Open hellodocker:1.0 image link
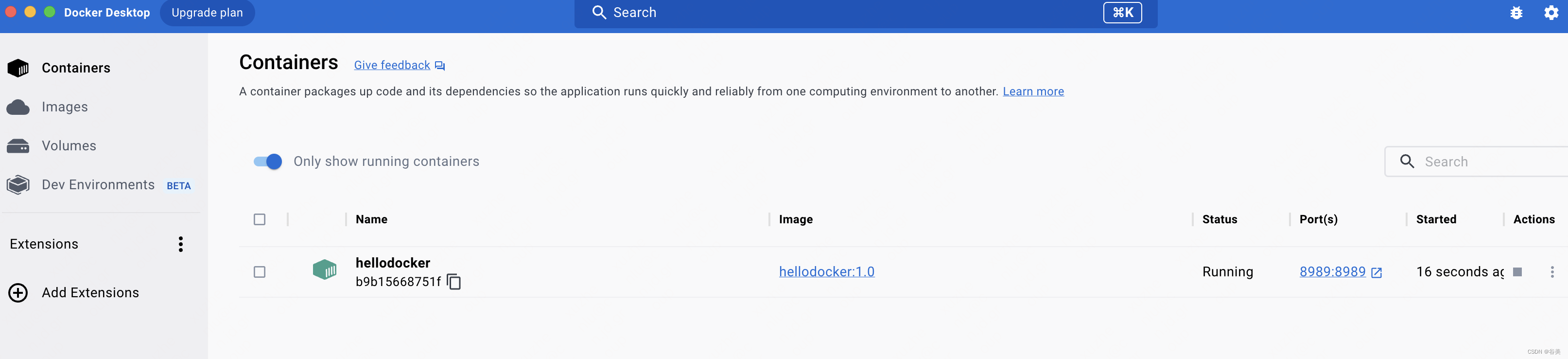This screenshot has width=1568, height=359. pyautogui.click(x=827, y=272)
